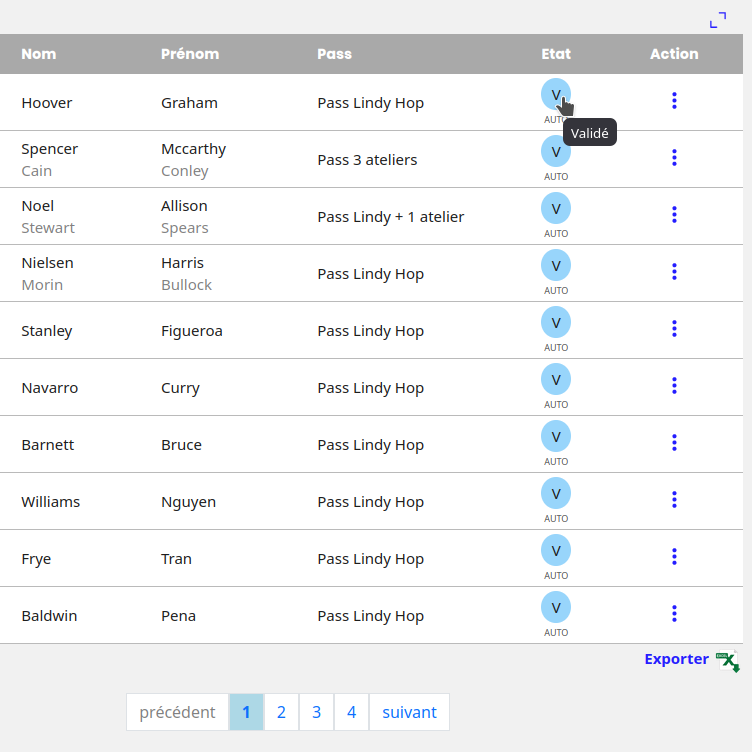Select the 'Figueroa' first name cell

click(191, 331)
